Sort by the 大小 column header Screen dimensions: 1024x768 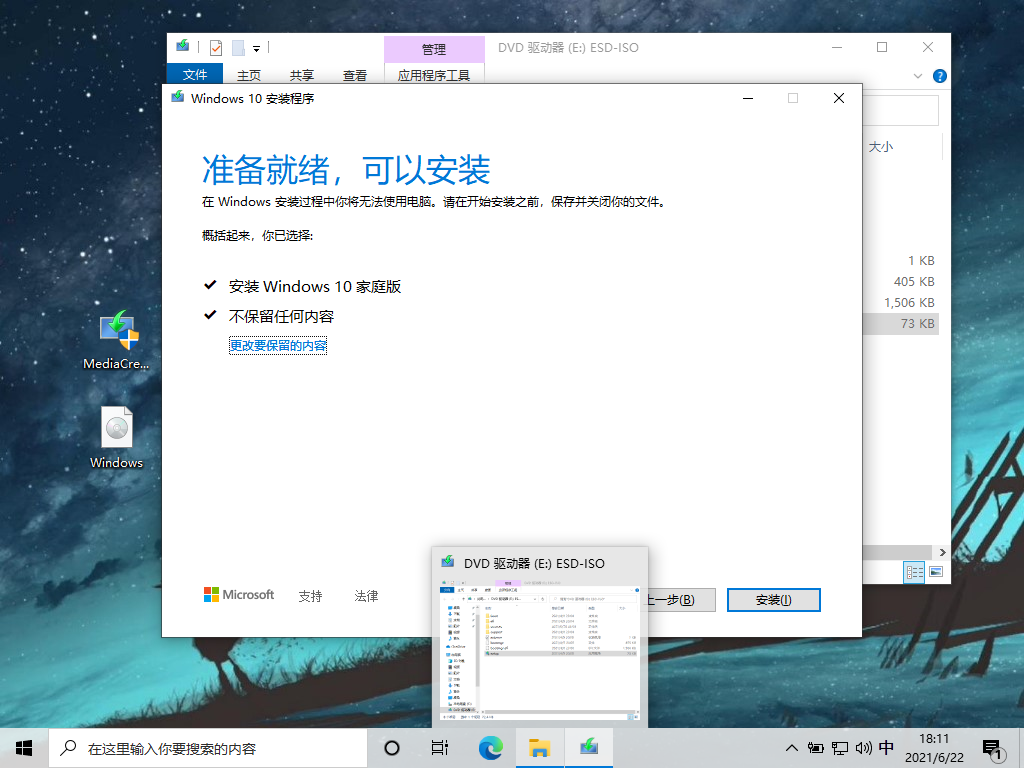coord(880,147)
